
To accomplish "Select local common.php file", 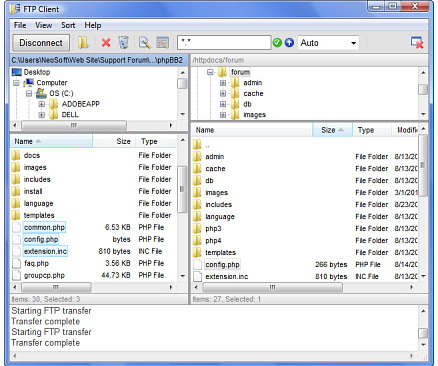I will click(x=44, y=227).
